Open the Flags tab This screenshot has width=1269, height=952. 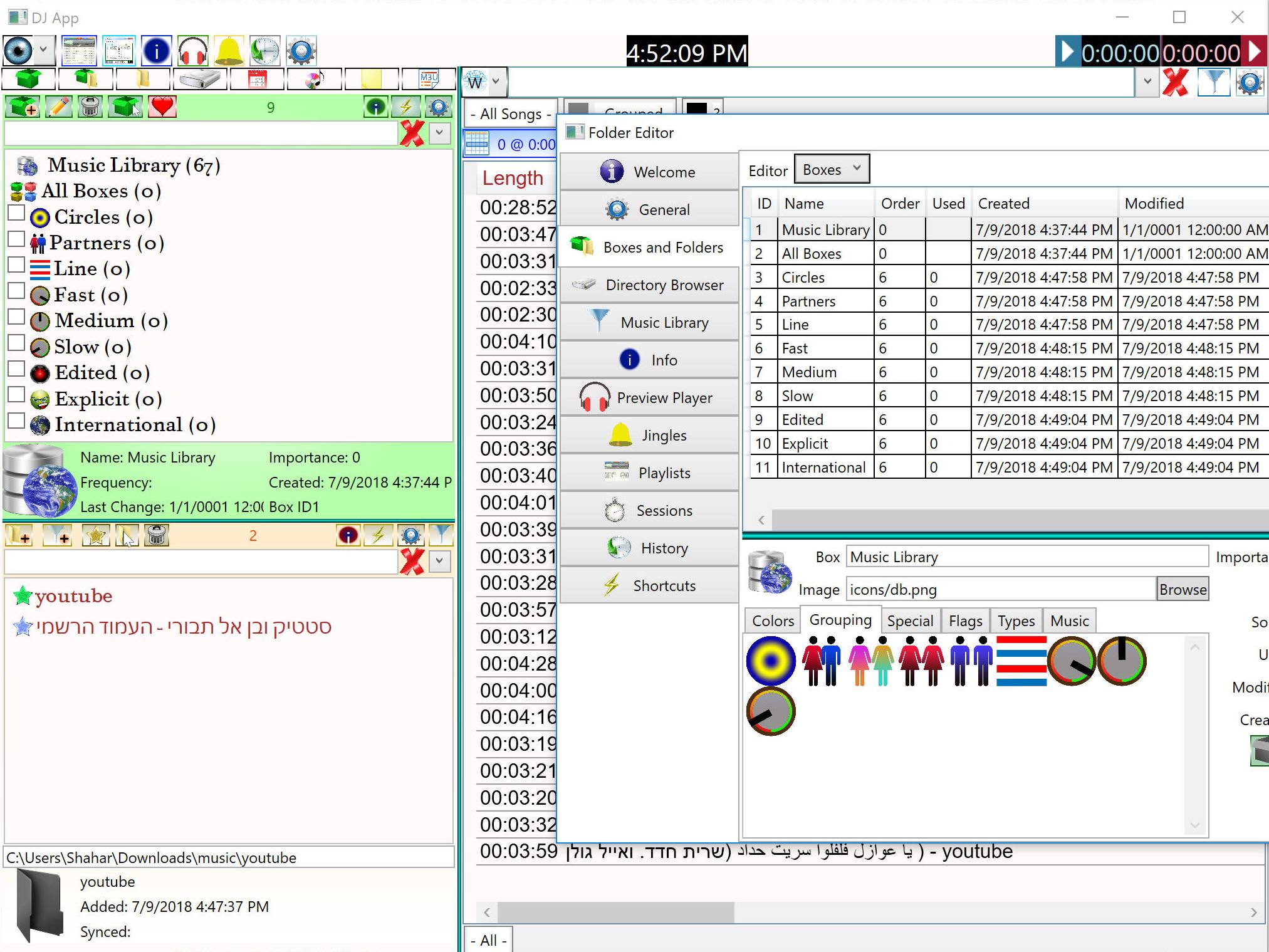(965, 620)
